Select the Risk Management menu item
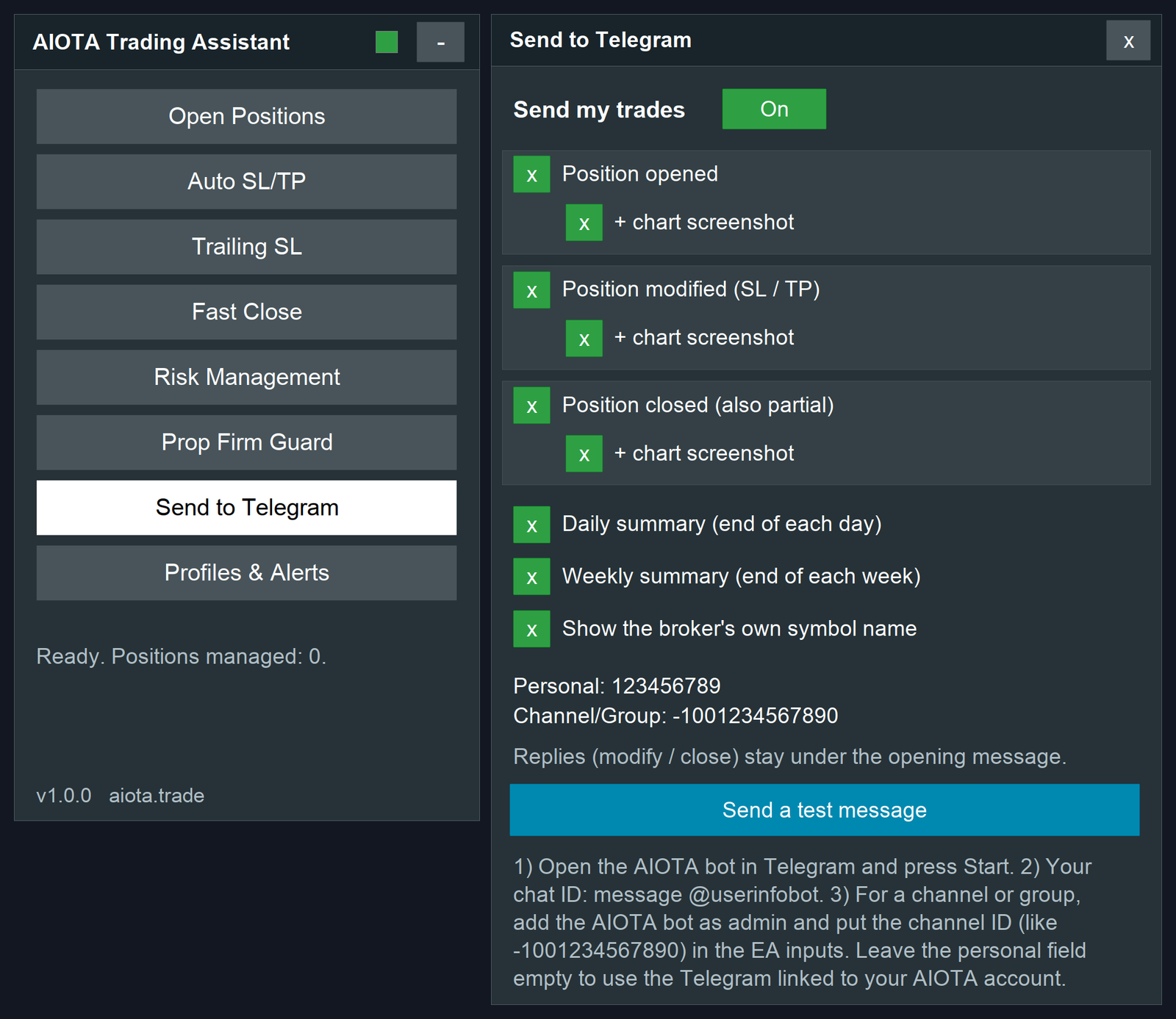This screenshot has height=1019, width=1176. click(x=246, y=377)
